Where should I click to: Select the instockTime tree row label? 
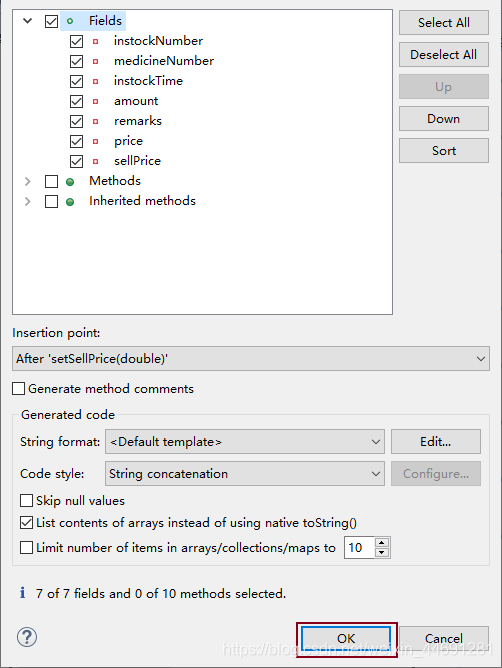point(148,81)
